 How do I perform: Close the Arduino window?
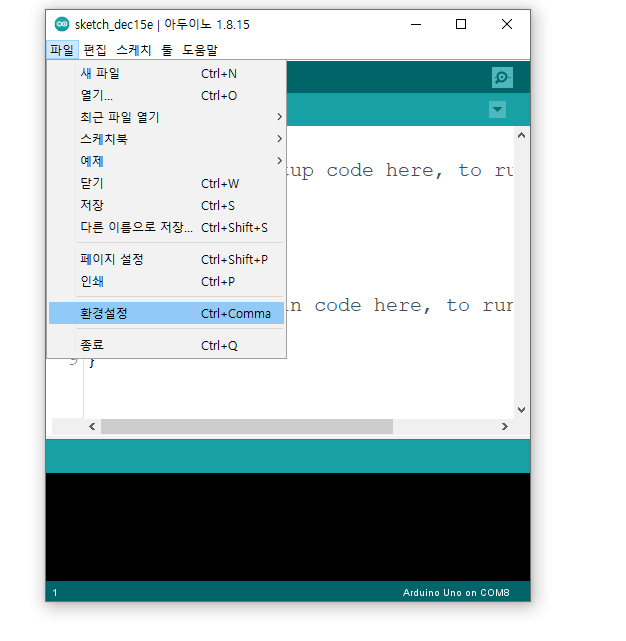507,25
